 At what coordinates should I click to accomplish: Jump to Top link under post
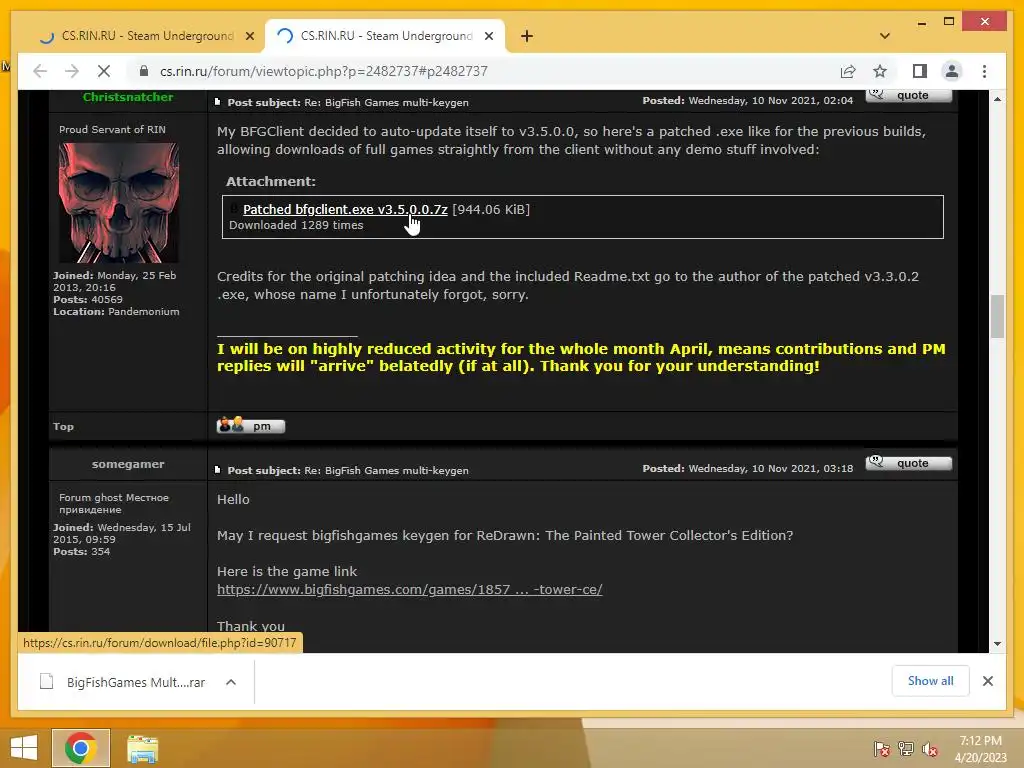click(63, 426)
